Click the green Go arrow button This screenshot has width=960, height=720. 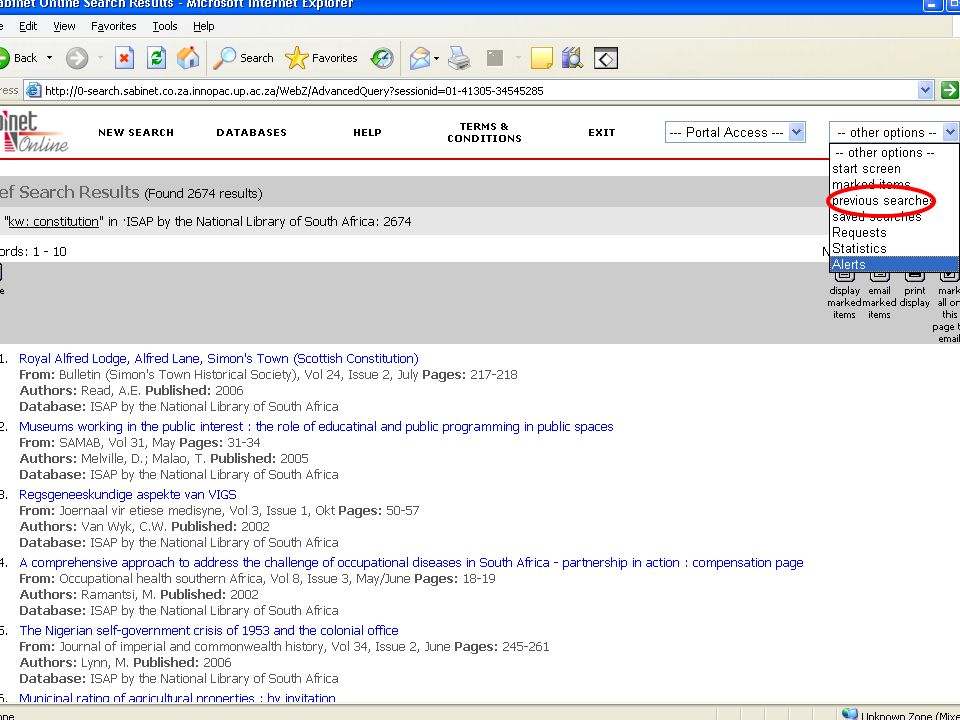[x=950, y=90]
